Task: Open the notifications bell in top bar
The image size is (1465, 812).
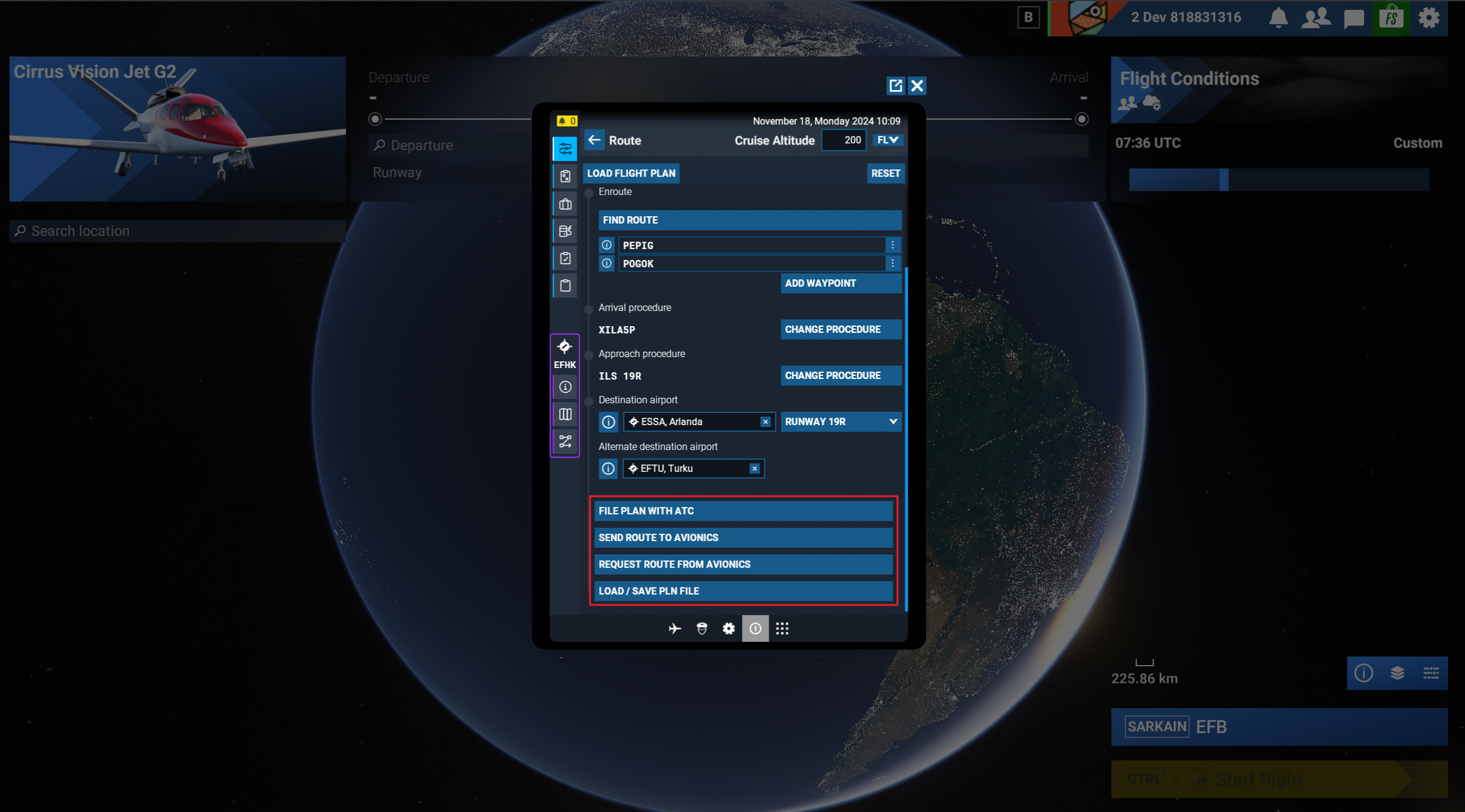Action: coord(1278,18)
